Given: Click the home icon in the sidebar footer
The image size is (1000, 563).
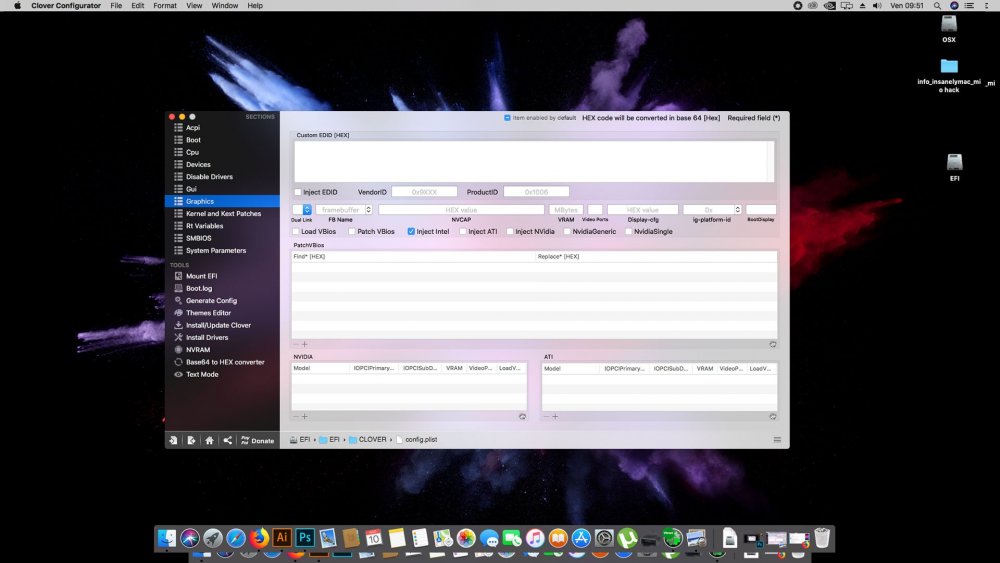Looking at the screenshot, I should click(x=209, y=441).
